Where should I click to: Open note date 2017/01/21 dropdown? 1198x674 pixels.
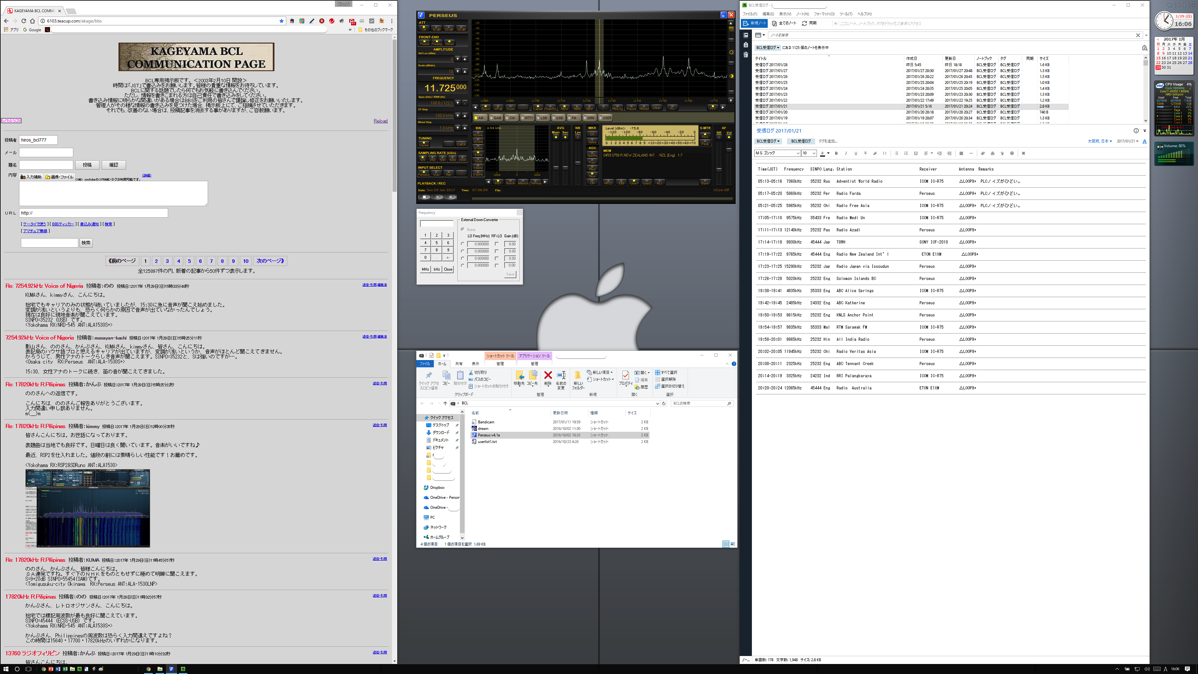[1128, 141]
